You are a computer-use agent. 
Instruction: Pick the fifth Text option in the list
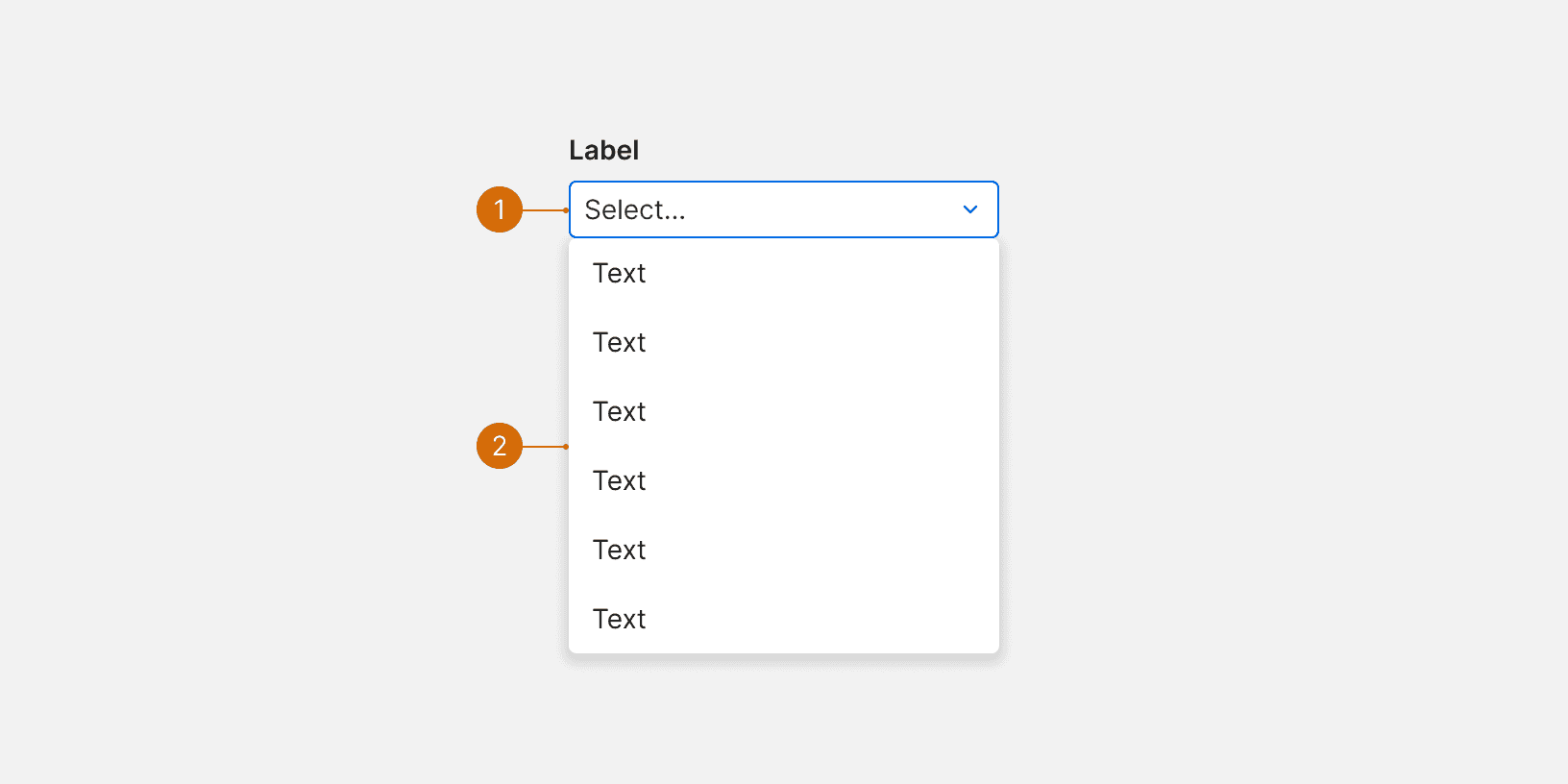[x=620, y=551]
